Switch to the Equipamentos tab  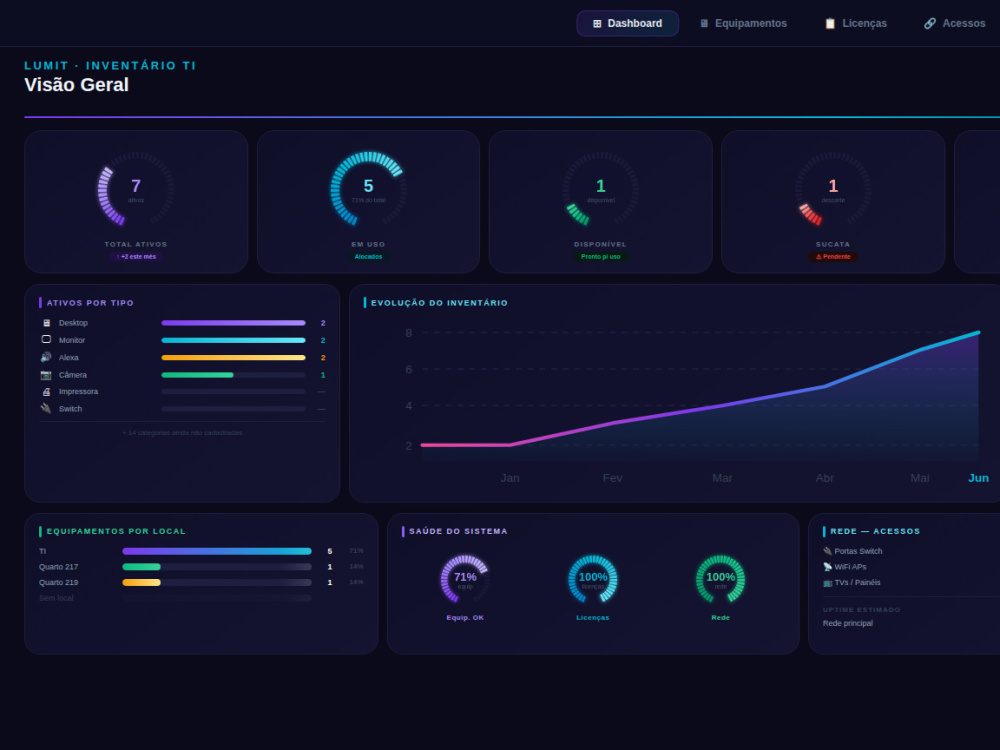pyautogui.click(x=743, y=24)
